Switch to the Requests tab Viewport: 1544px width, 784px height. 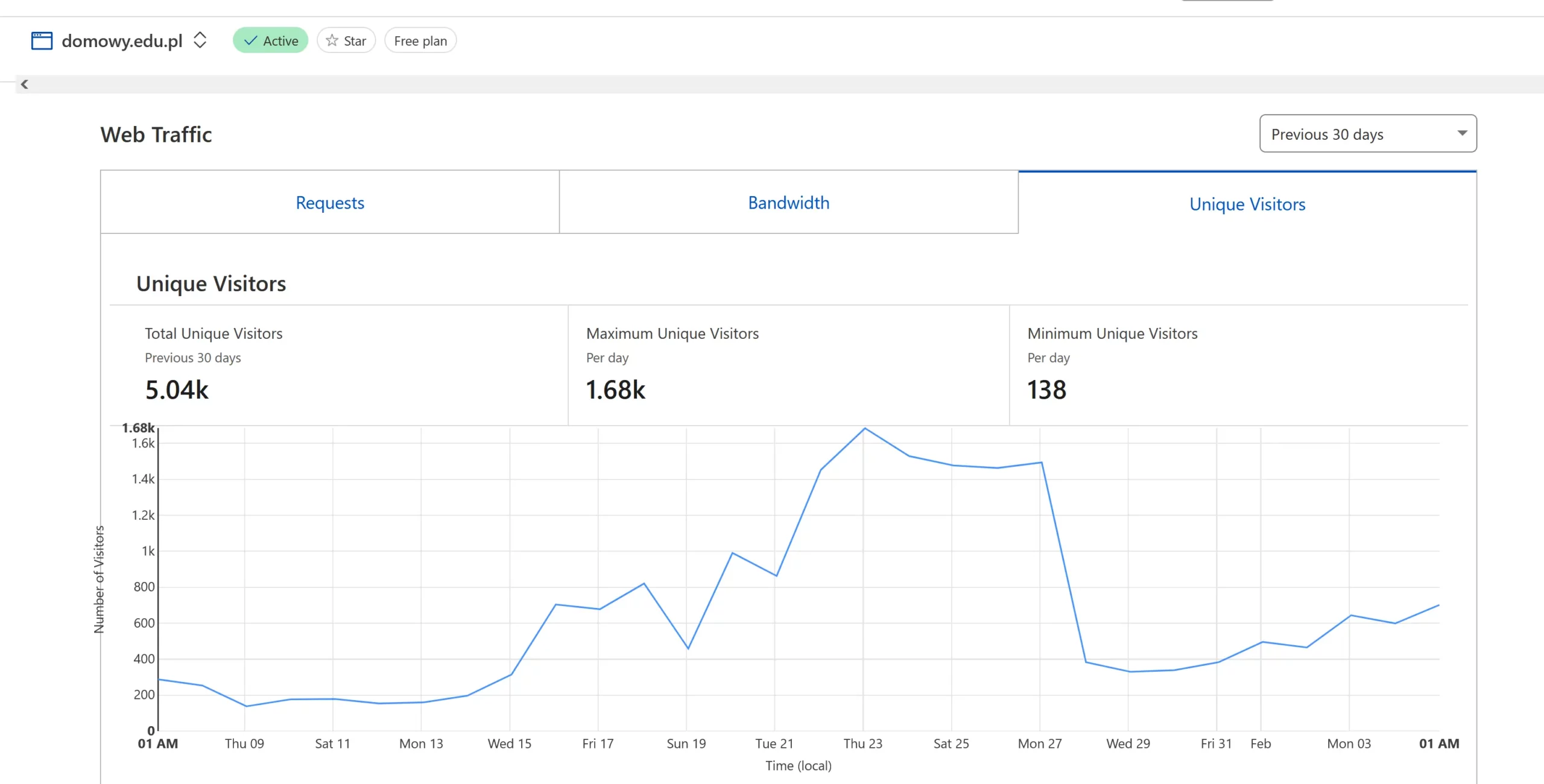(x=330, y=203)
